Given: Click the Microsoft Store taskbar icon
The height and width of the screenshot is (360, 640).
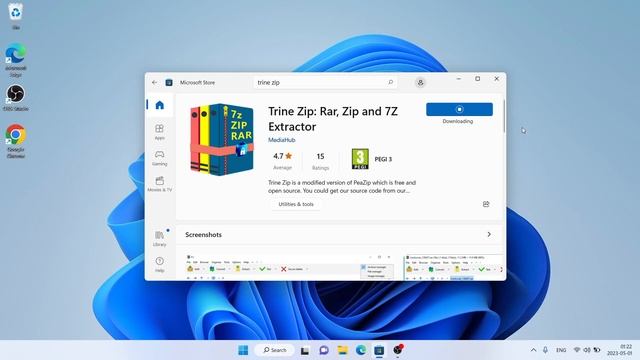Looking at the screenshot, I should click(x=379, y=350).
